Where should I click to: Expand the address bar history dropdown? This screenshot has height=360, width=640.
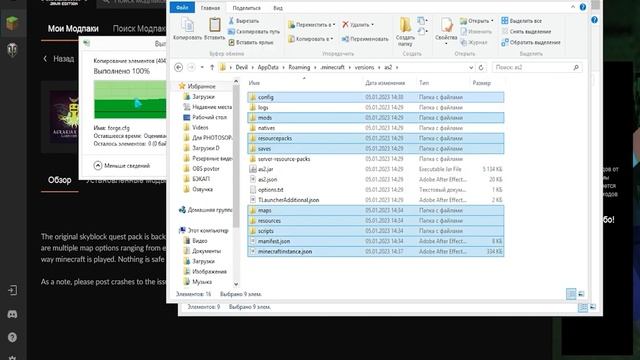tap(471, 67)
